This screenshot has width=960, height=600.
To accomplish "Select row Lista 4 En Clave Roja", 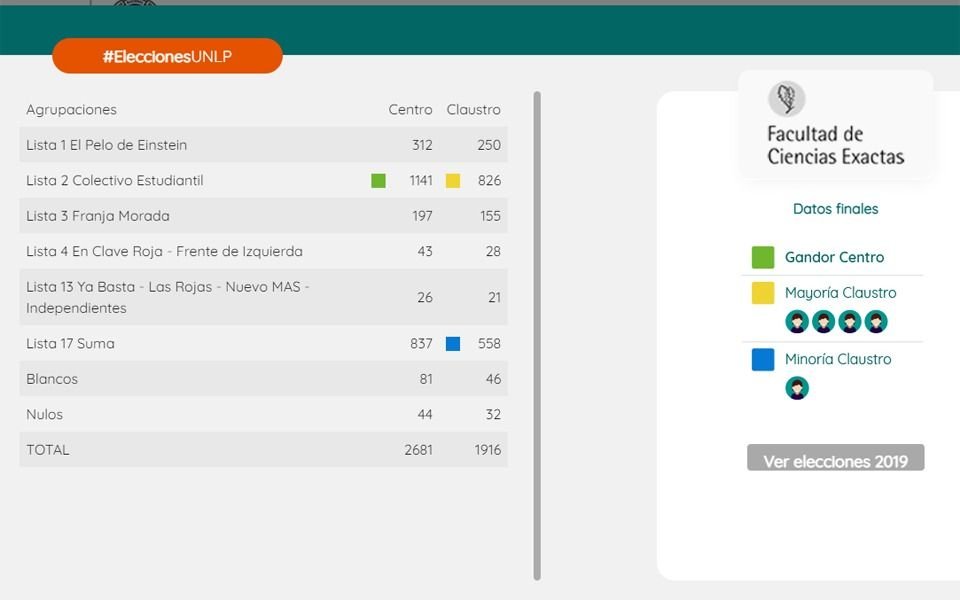I will pos(263,252).
